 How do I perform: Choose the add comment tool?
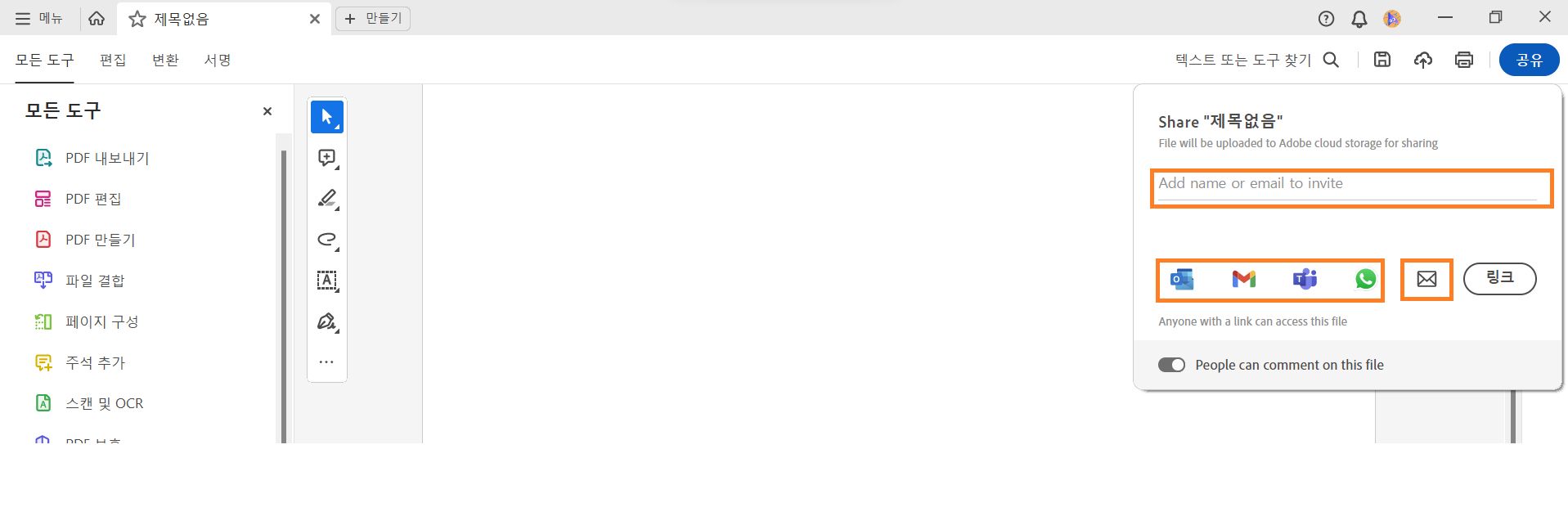point(327,158)
